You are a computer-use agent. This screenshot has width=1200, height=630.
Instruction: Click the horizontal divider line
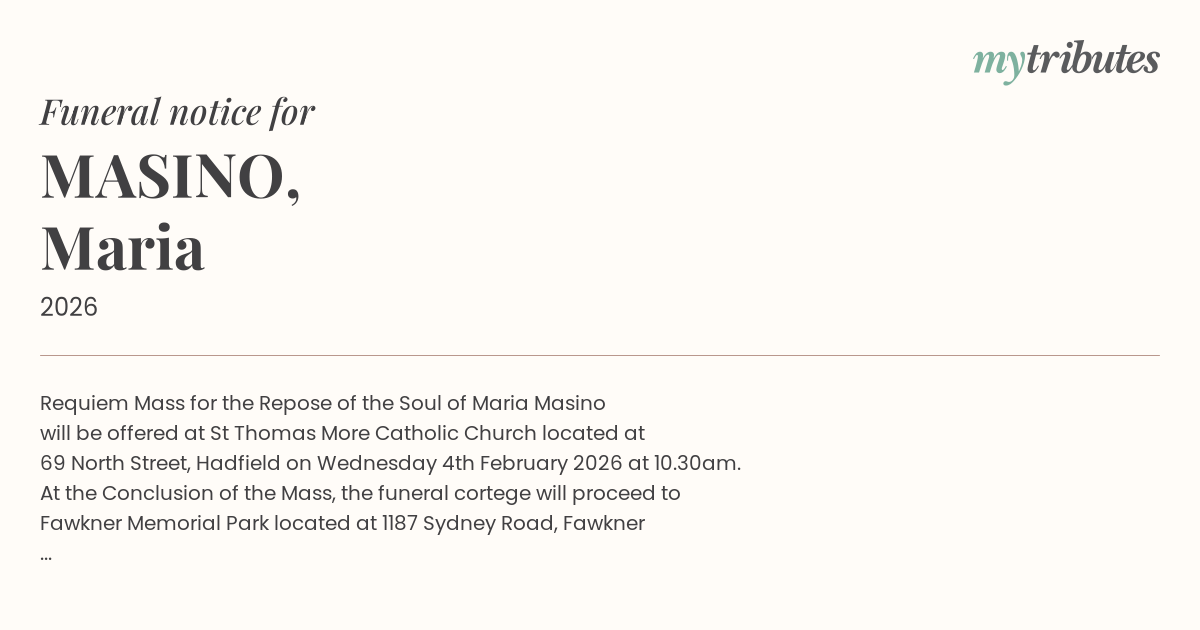pos(600,355)
